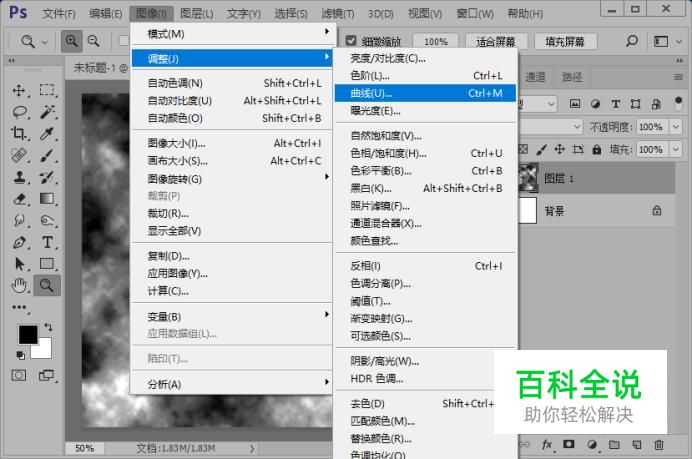This screenshot has width=692, height=459.
Task: Click the background color white swatch
Action: [x=44, y=351]
